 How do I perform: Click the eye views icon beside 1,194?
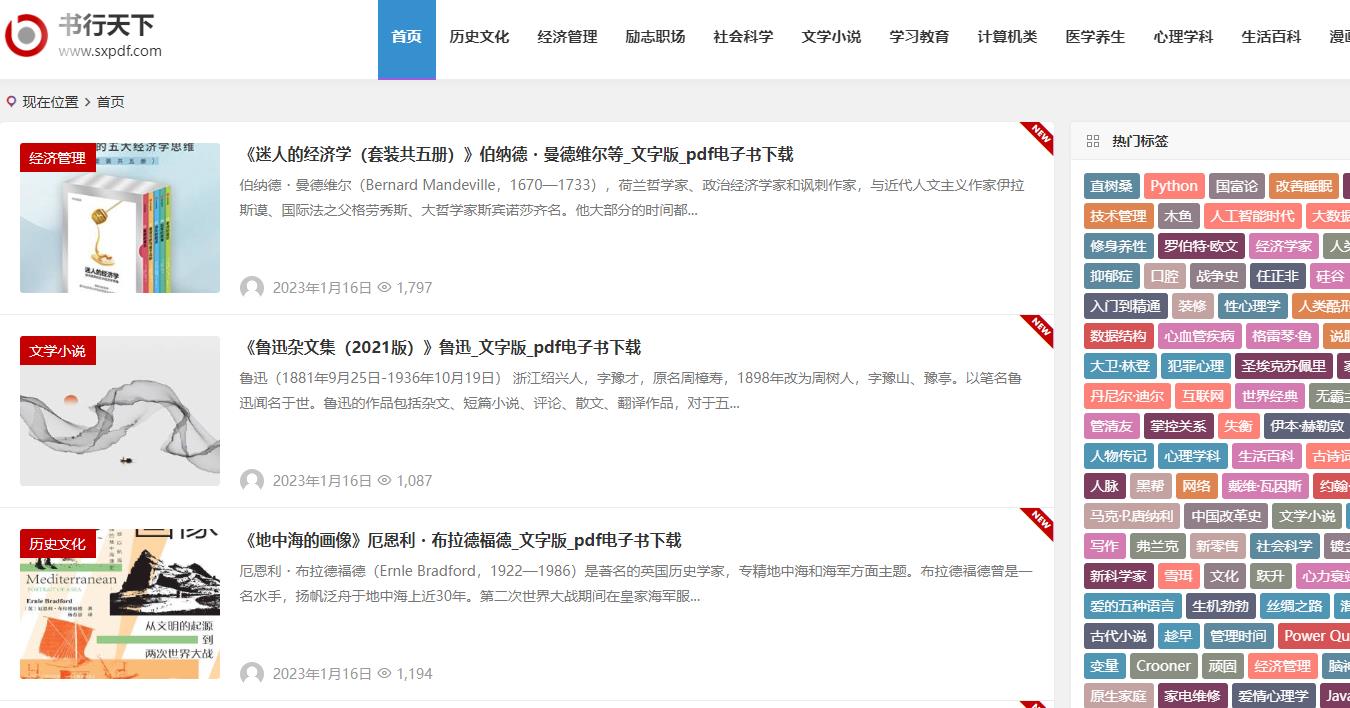point(384,674)
